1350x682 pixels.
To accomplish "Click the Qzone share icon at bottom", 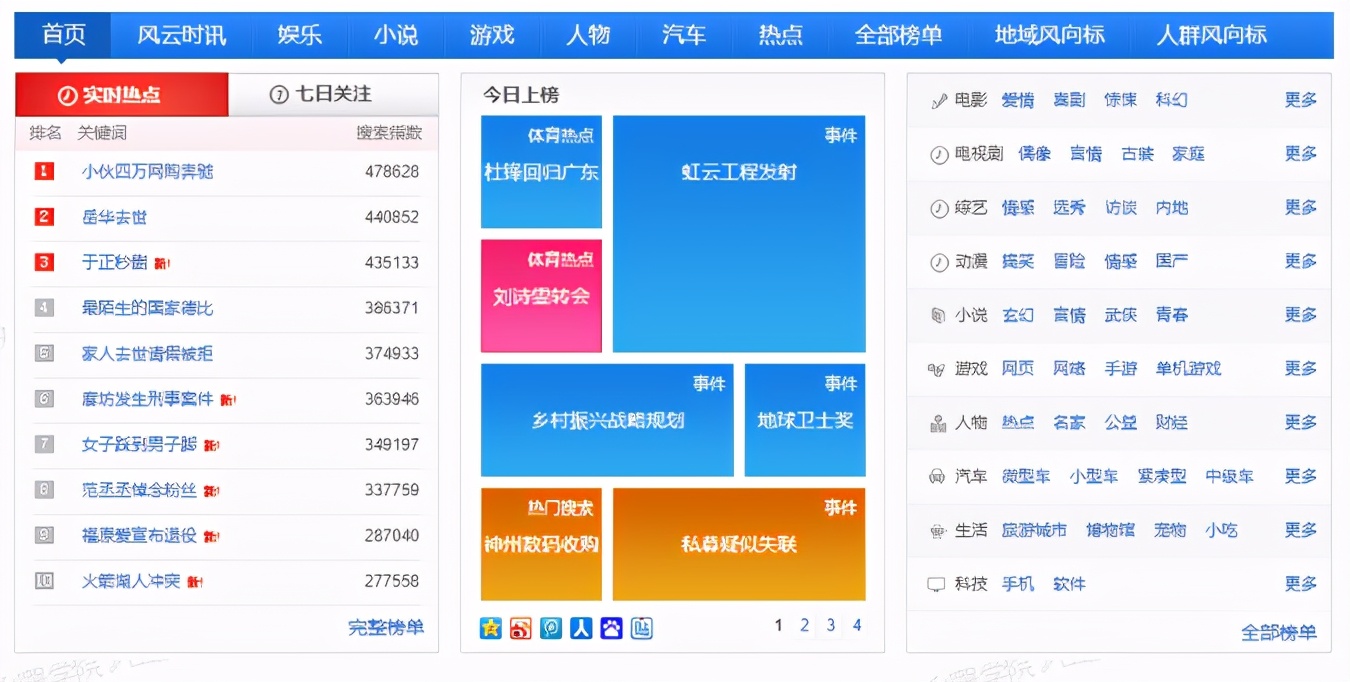I will point(640,628).
